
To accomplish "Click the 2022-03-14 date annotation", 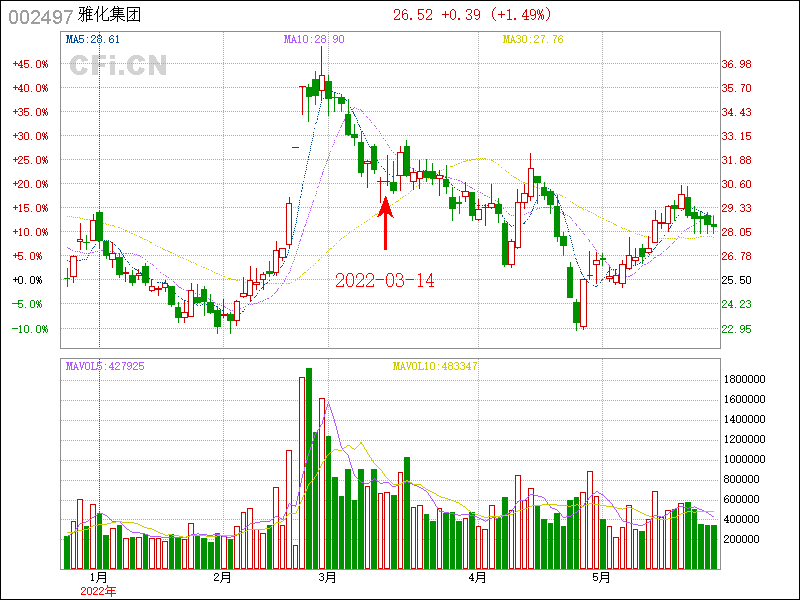I will point(385,281).
